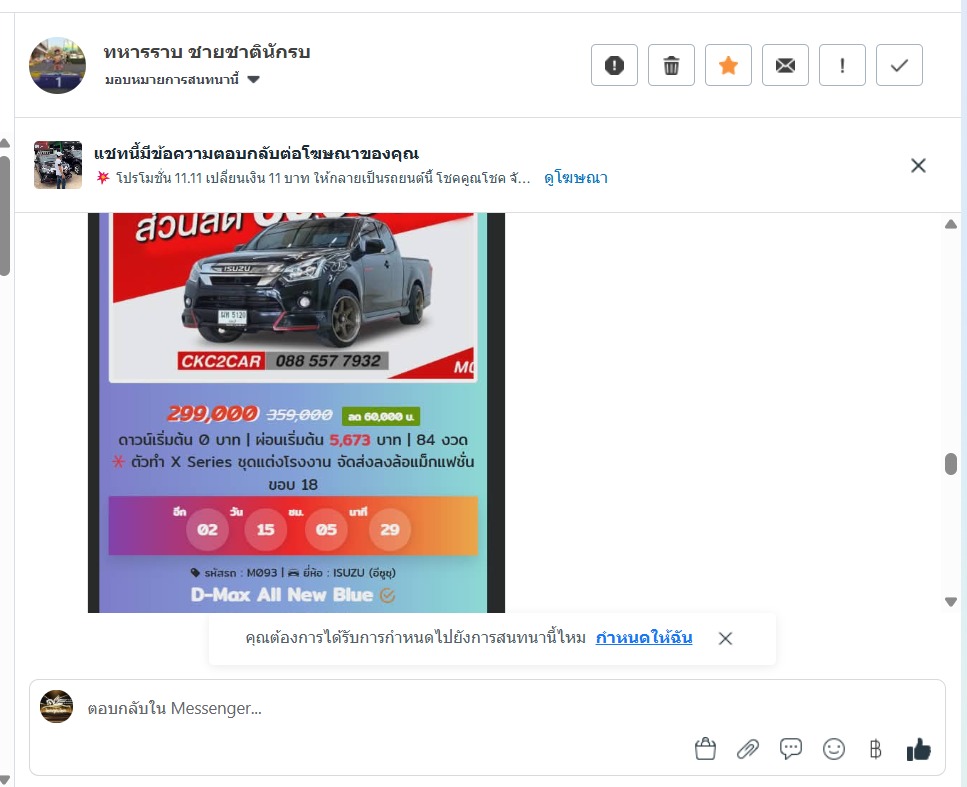Attach file with paperclip icon

coord(748,749)
